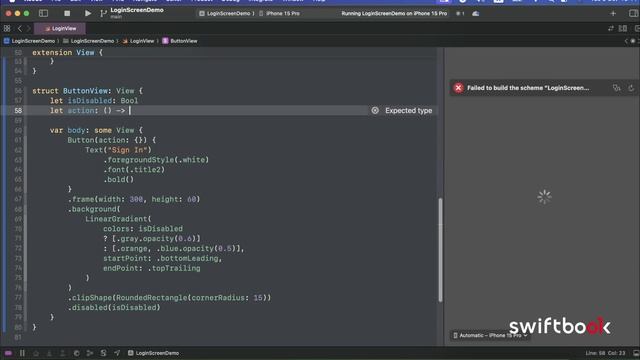The image size is (640, 360).
Task: Open the adjust editor options icon
Action: coord(623,28)
